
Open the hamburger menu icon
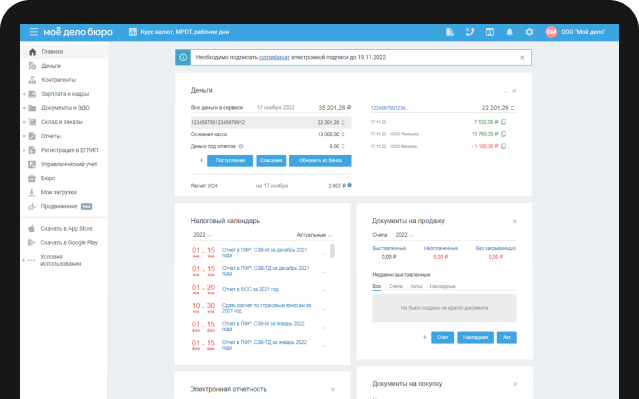point(33,32)
